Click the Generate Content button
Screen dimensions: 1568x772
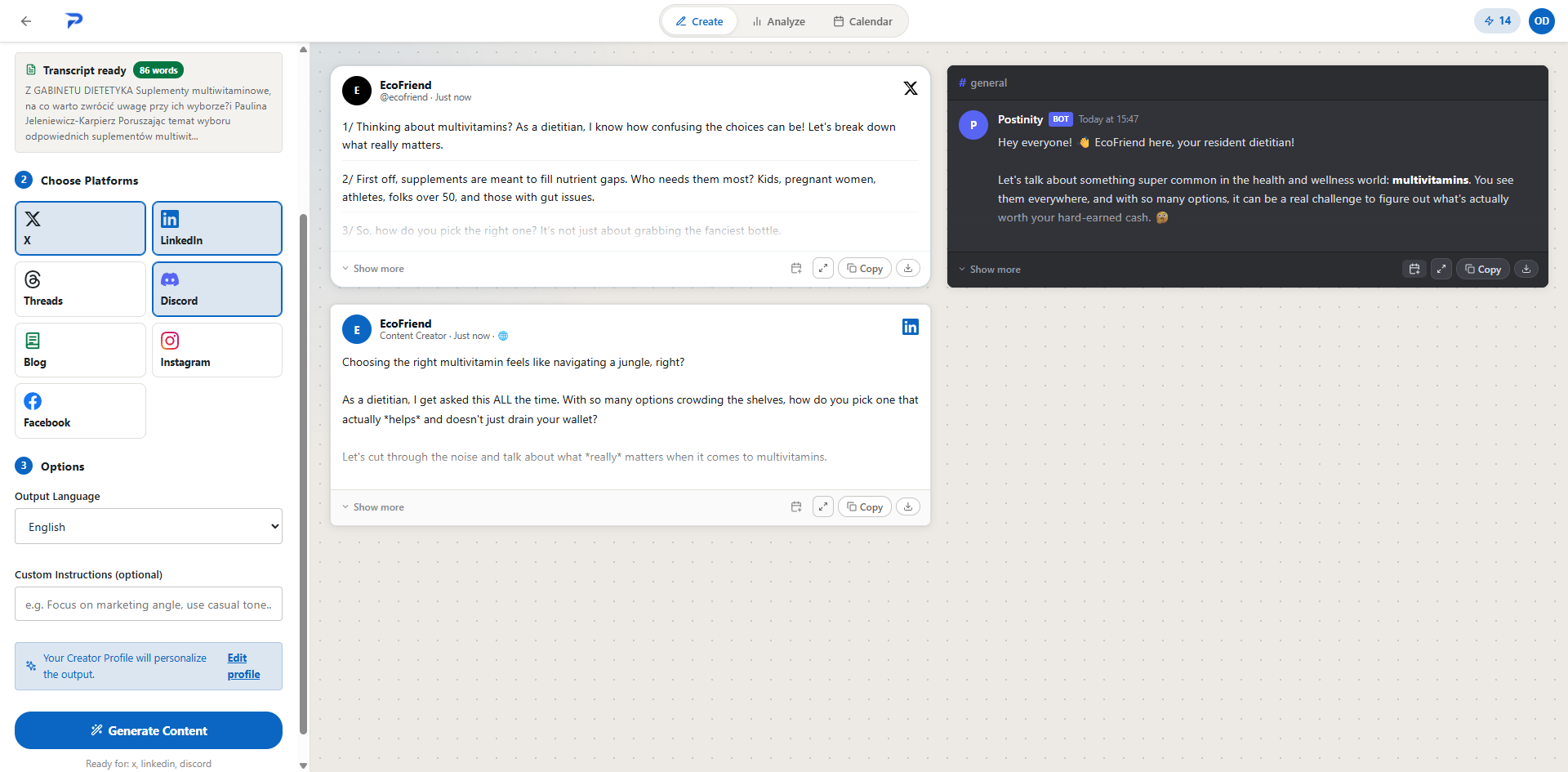point(149,730)
